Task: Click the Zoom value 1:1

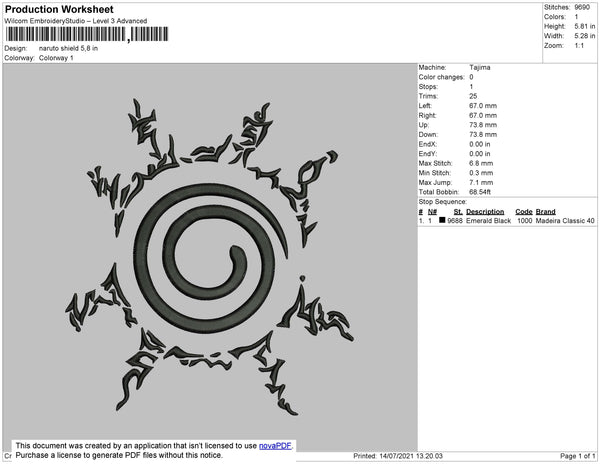Action: coord(579,46)
